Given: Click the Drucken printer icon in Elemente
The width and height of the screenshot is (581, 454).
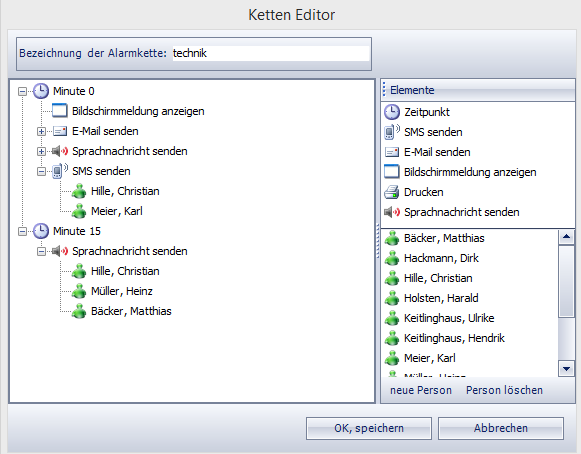Looking at the screenshot, I should tap(392, 192).
